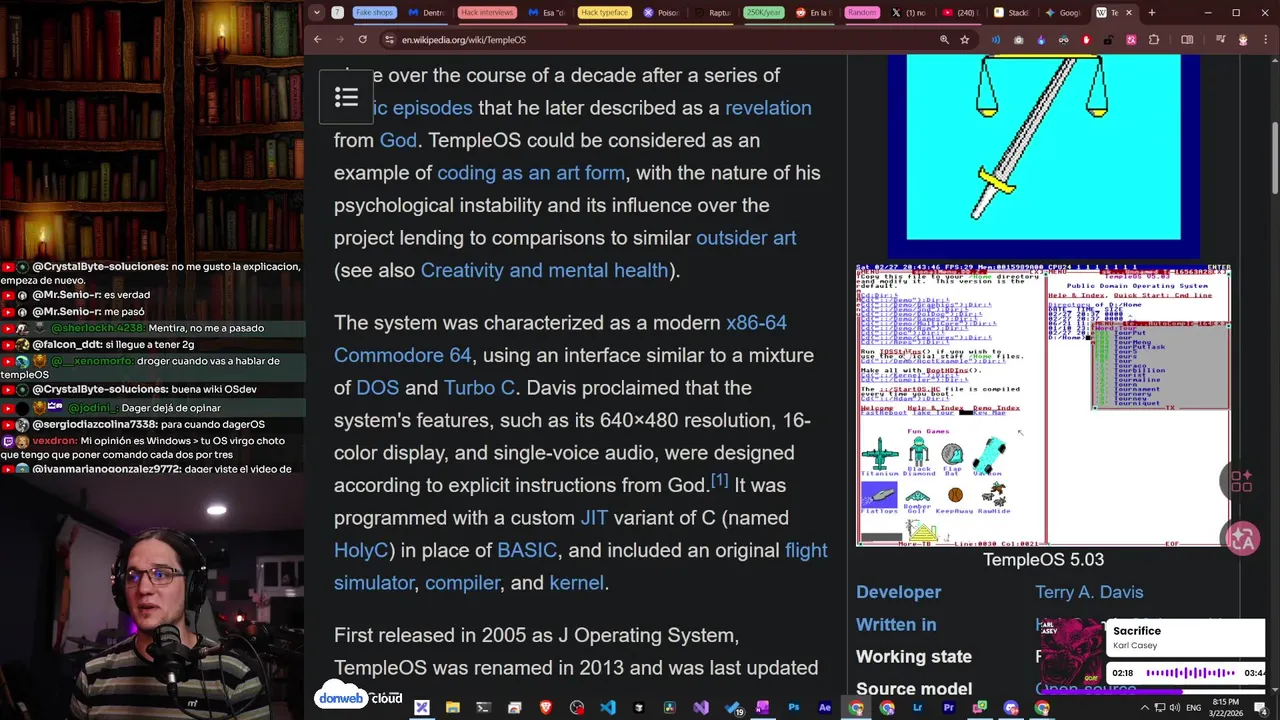This screenshot has width=1280, height=720.
Task: Open 'Creativity and mental health' link
Action: (544, 270)
